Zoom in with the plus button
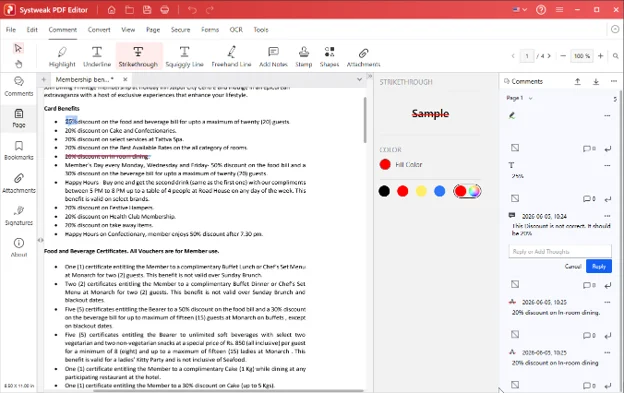 point(601,56)
